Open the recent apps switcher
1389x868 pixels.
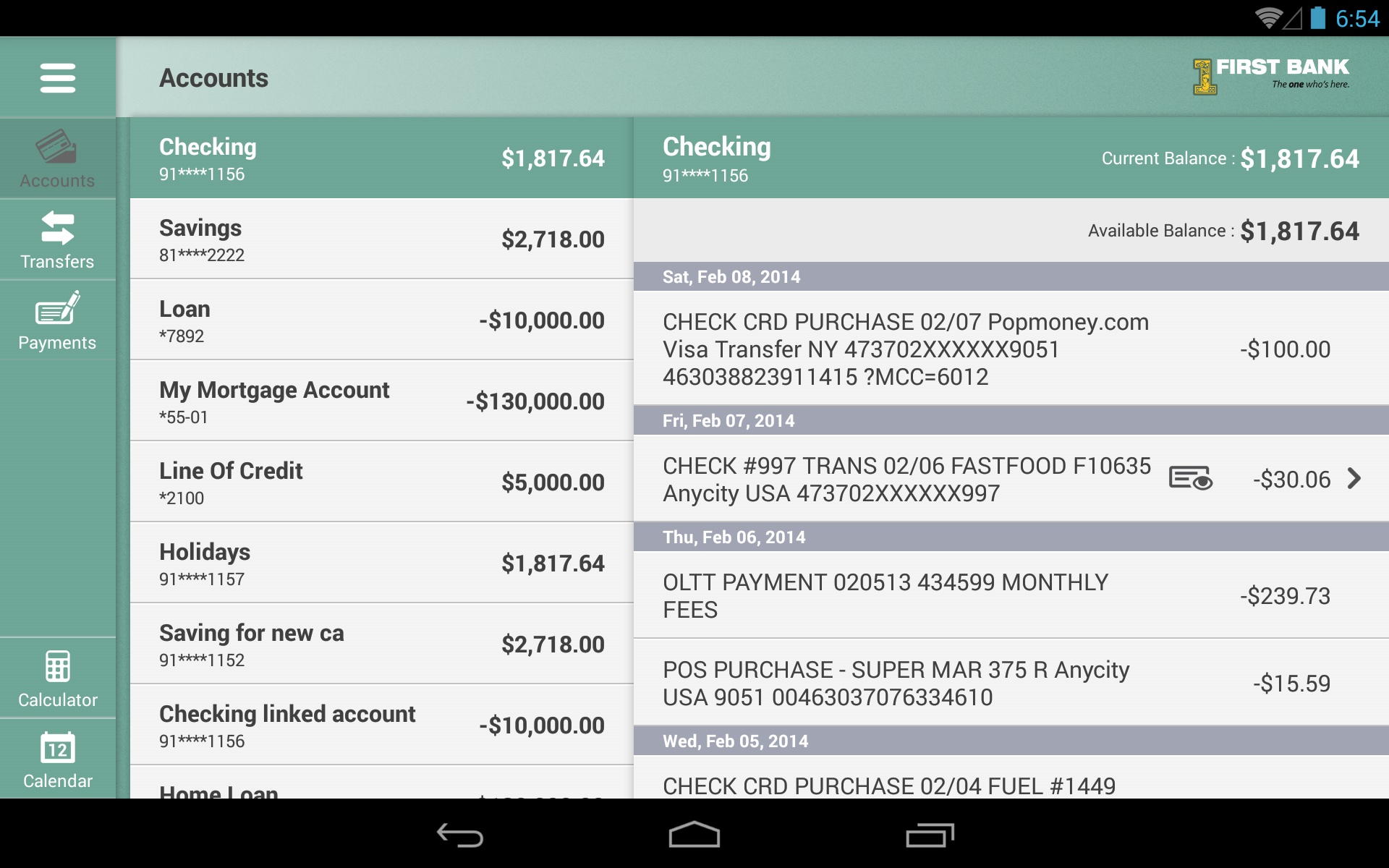tap(928, 835)
